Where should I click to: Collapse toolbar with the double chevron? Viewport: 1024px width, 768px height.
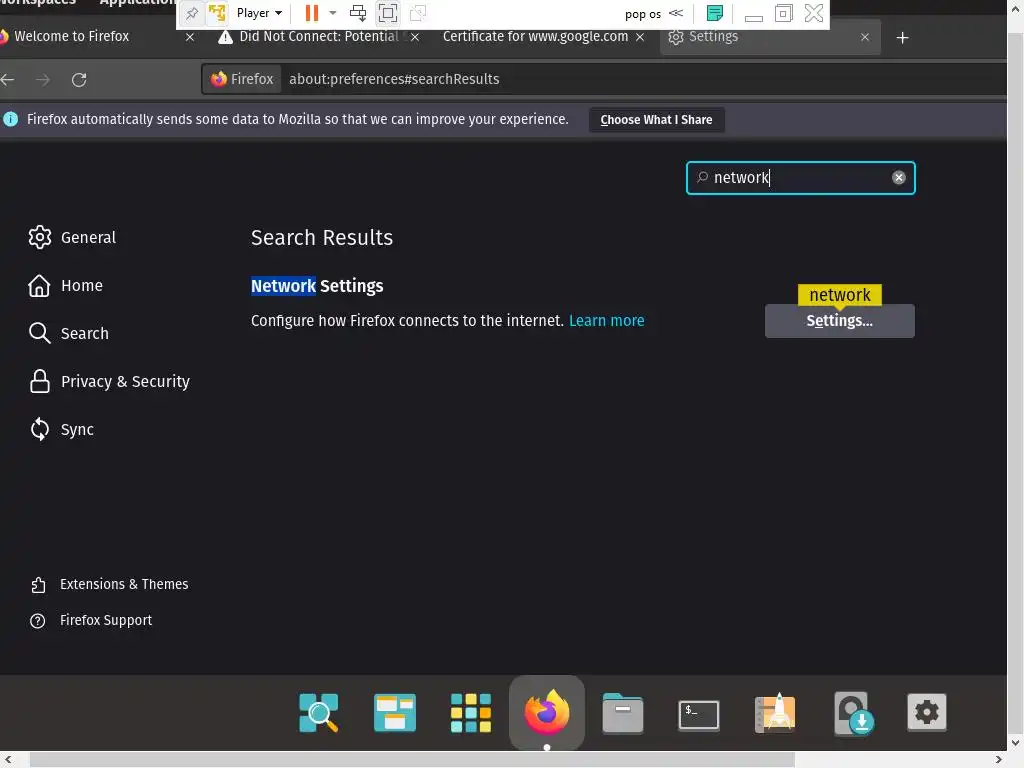click(676, 13)
